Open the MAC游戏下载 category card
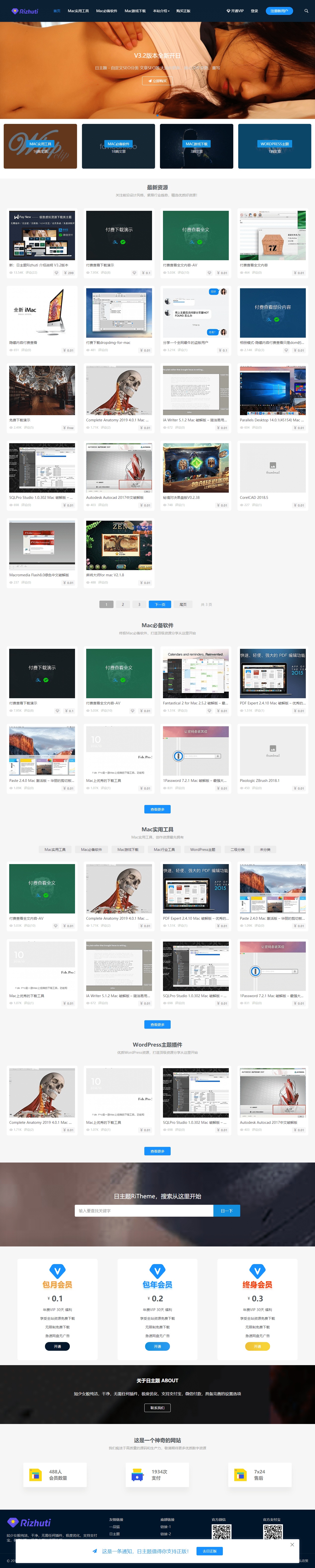 tap(196, 146)
